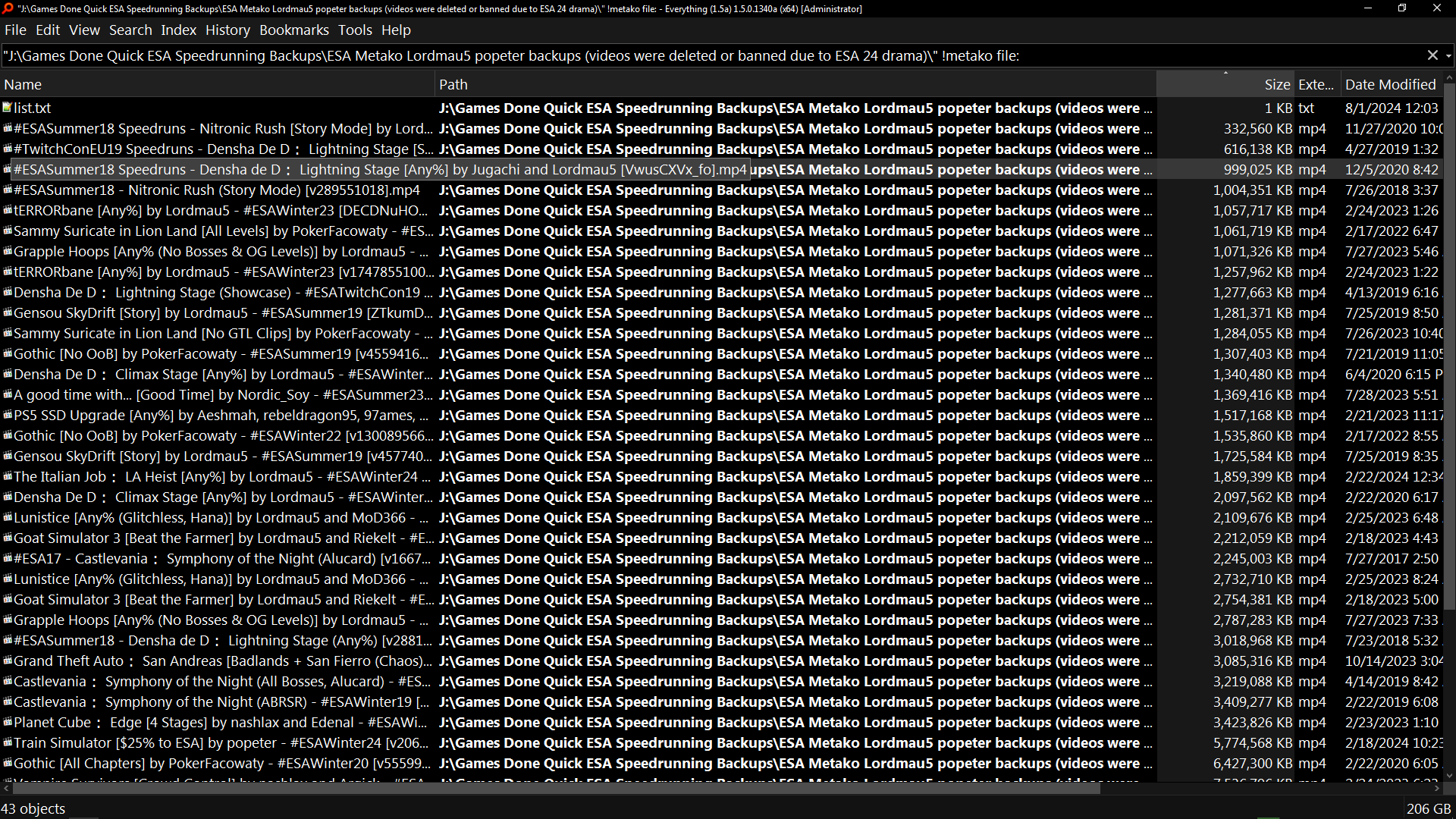Click icon of the 2,109,676 KB Lunistice file
Viewport: 1456px width, 819px height.
pyautogui.click(x=8, y=517)
